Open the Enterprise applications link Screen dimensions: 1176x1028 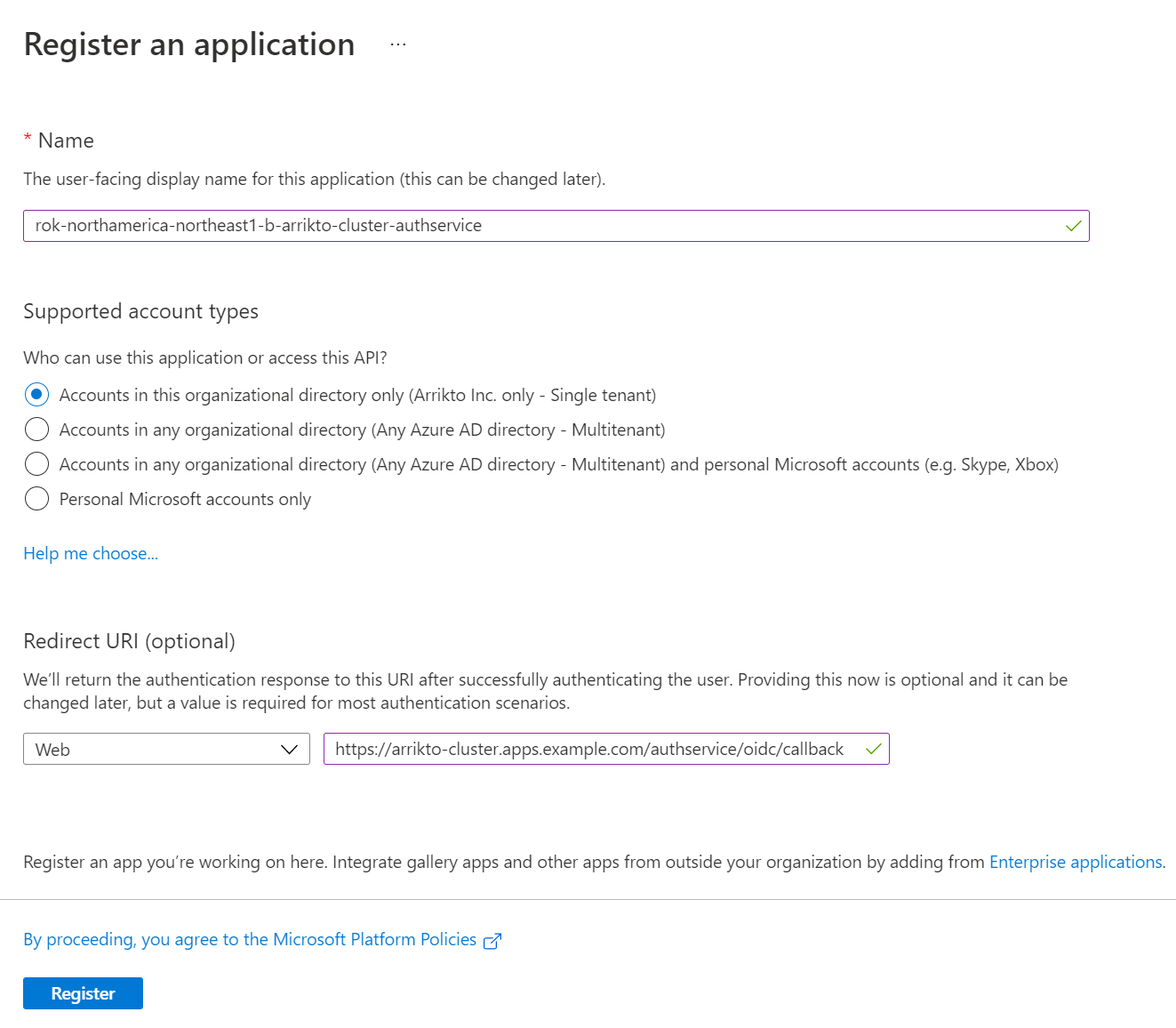click(x=1076, y=862)
